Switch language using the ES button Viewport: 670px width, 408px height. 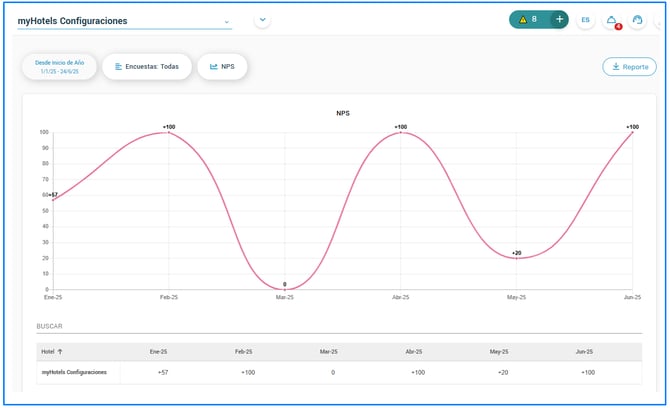585,20
